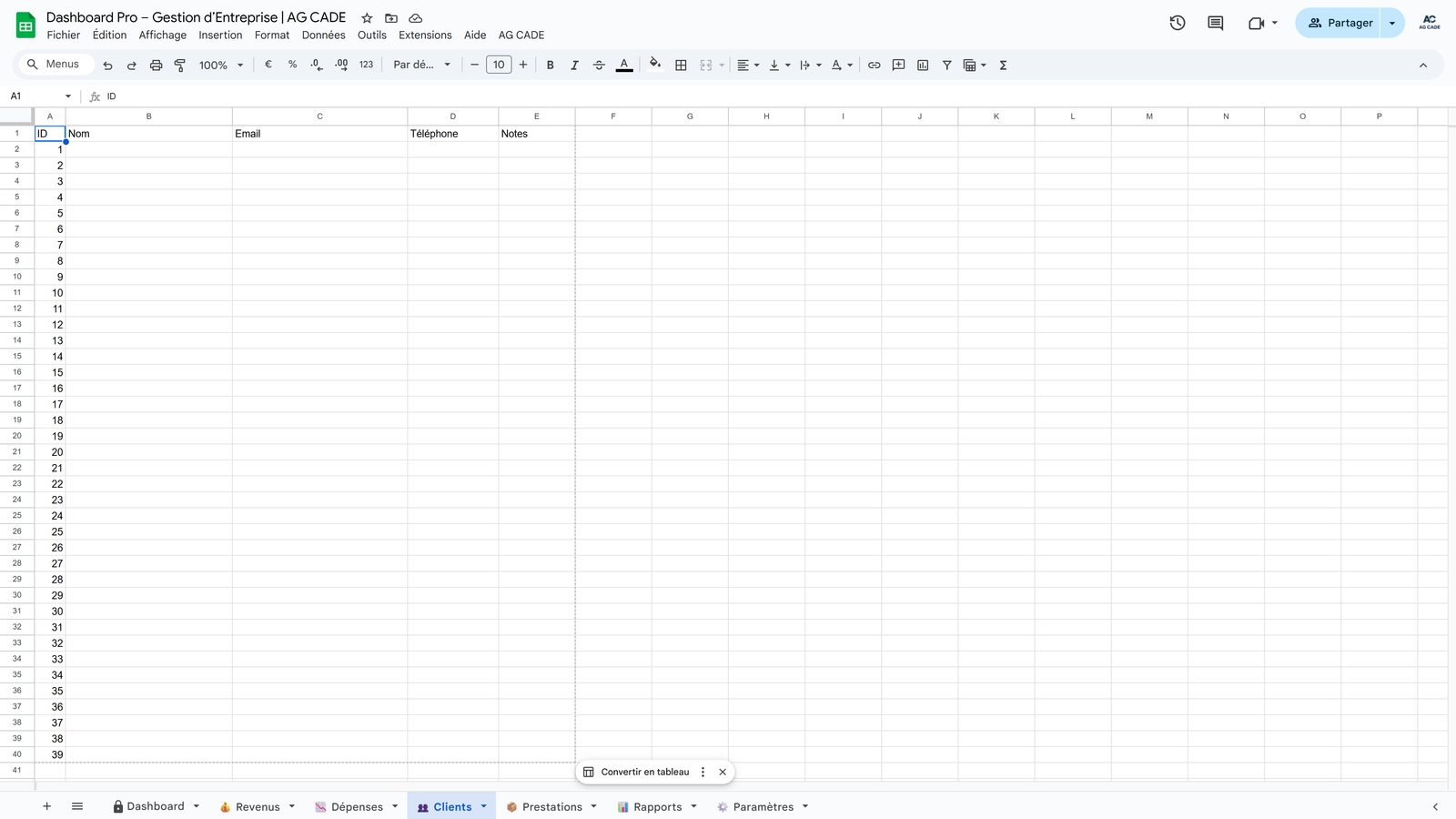Insert a chart using toolbar icon
The width and height of the screenshot is (1456, 819).
pyautogui.click(x=923, y=66)
